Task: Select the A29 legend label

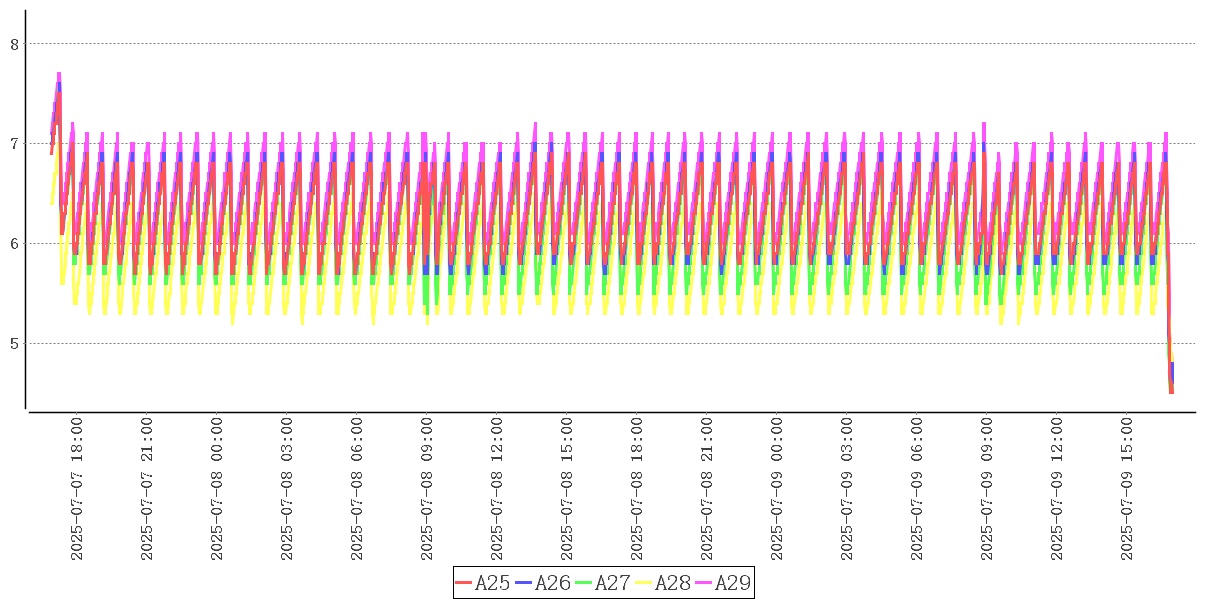Action: click(732, 583)
